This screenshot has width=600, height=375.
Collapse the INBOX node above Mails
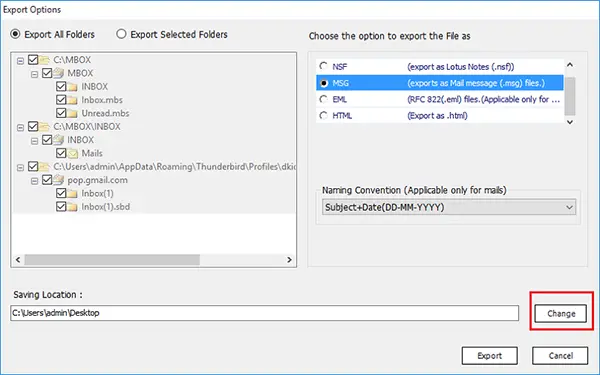pos(34,141)
